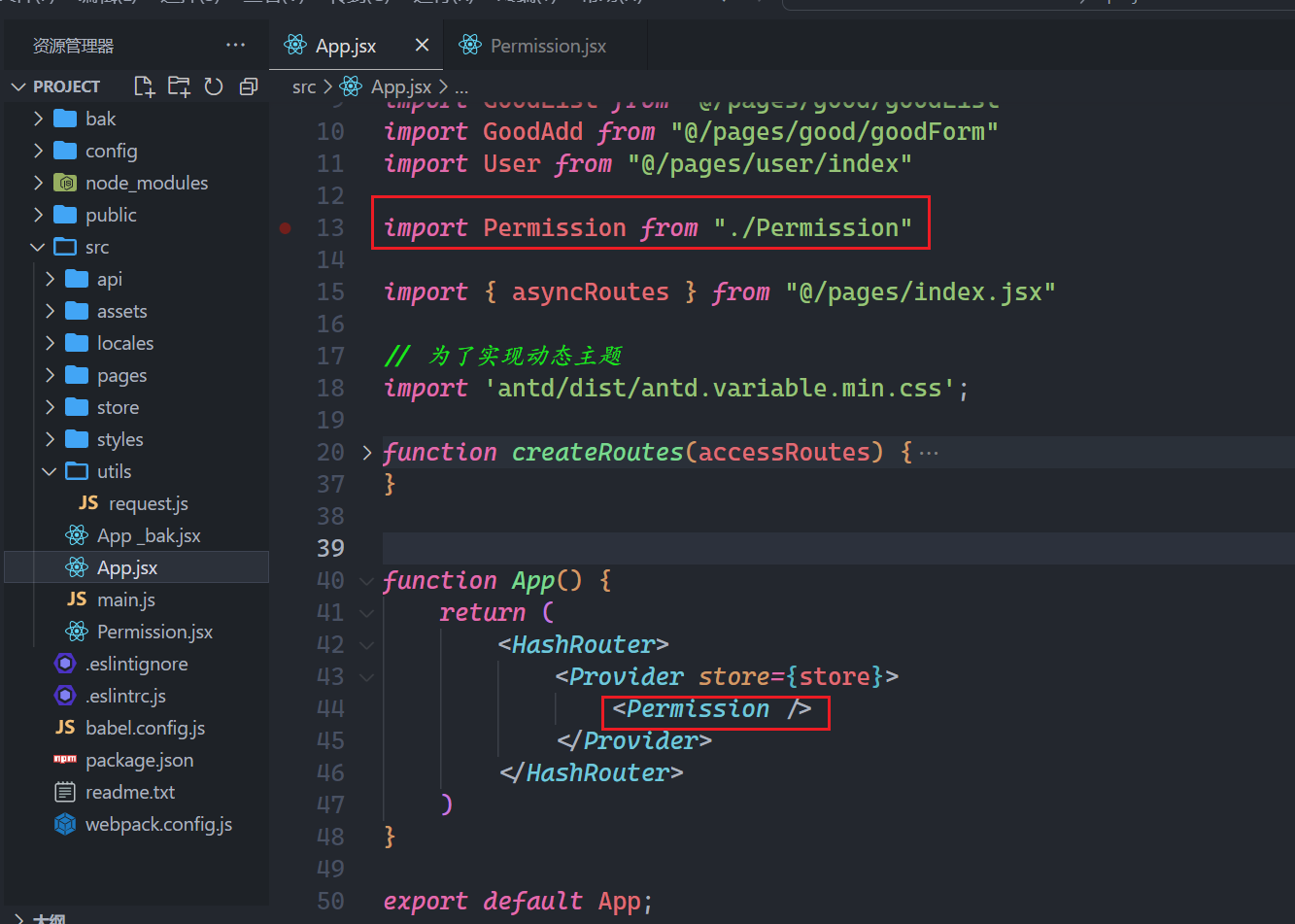Screen dimensions: 1295x924
Task: Refresh the explorer file tree
Action: (x=214, y=86)
